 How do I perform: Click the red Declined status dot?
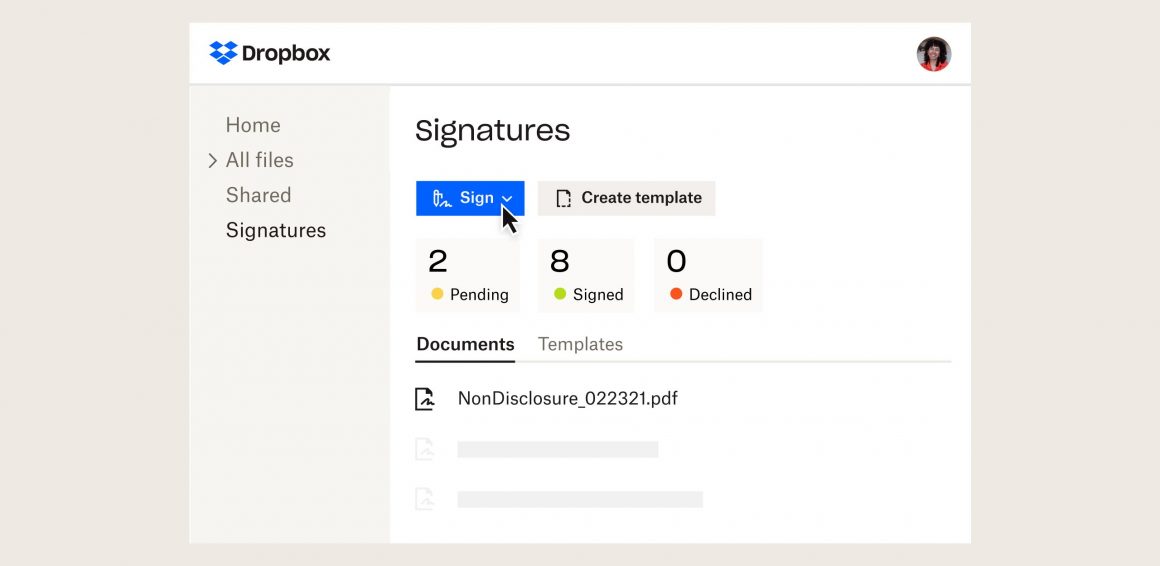pyautogui.click(x=676, y=294)
